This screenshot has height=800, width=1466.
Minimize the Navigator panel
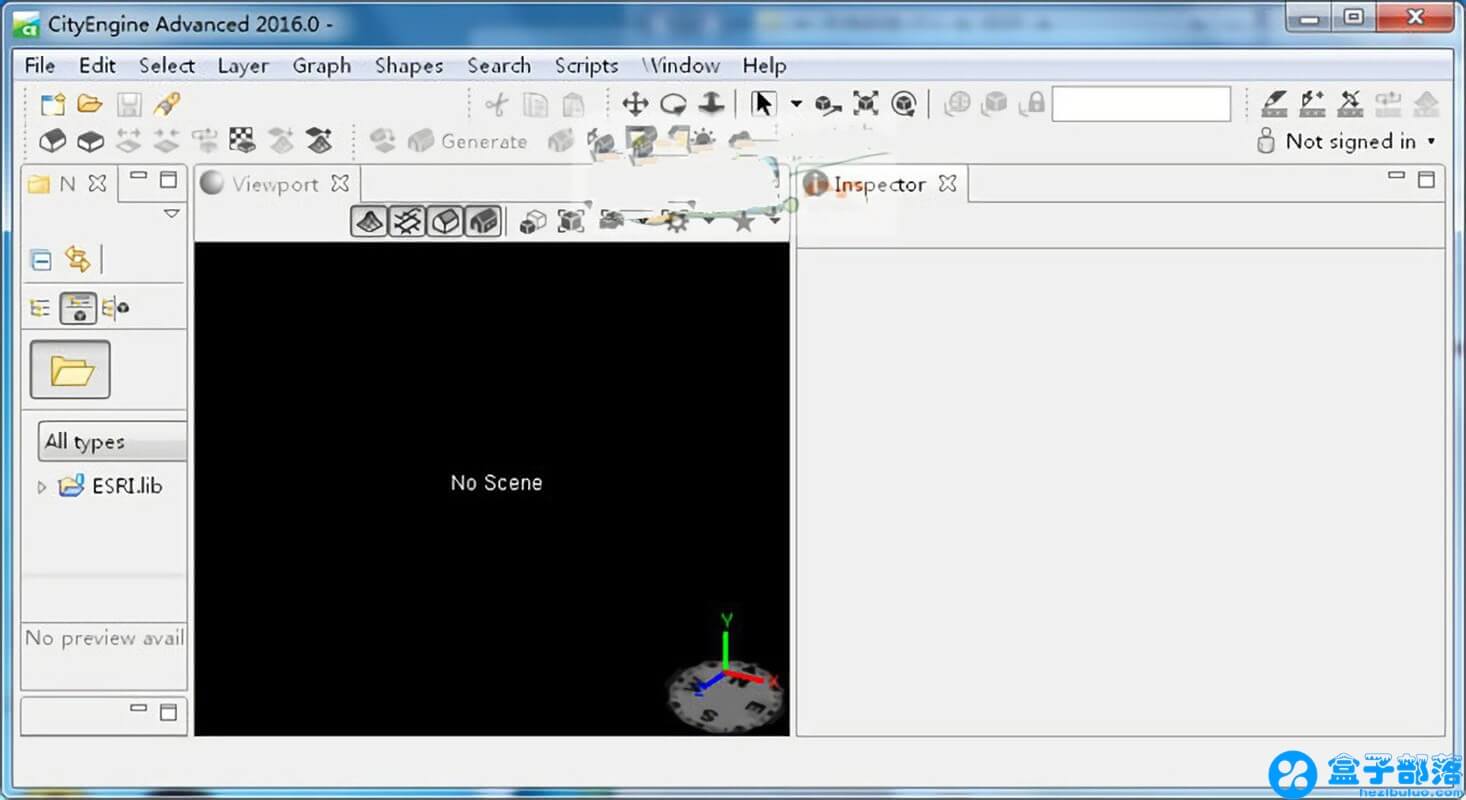(139, 177)
